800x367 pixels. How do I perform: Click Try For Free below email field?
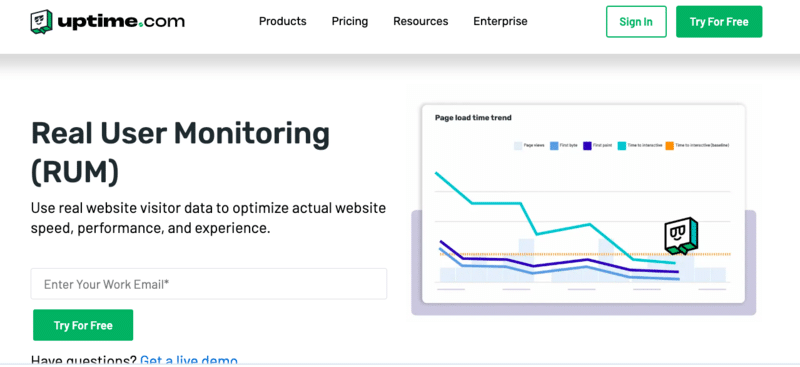pos(83,325)
